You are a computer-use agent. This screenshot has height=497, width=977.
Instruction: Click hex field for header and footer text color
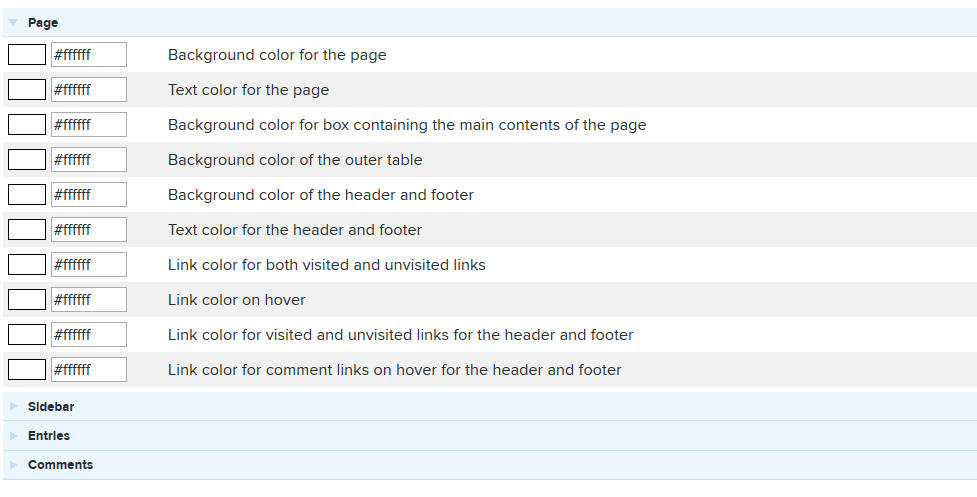[88, 229]
